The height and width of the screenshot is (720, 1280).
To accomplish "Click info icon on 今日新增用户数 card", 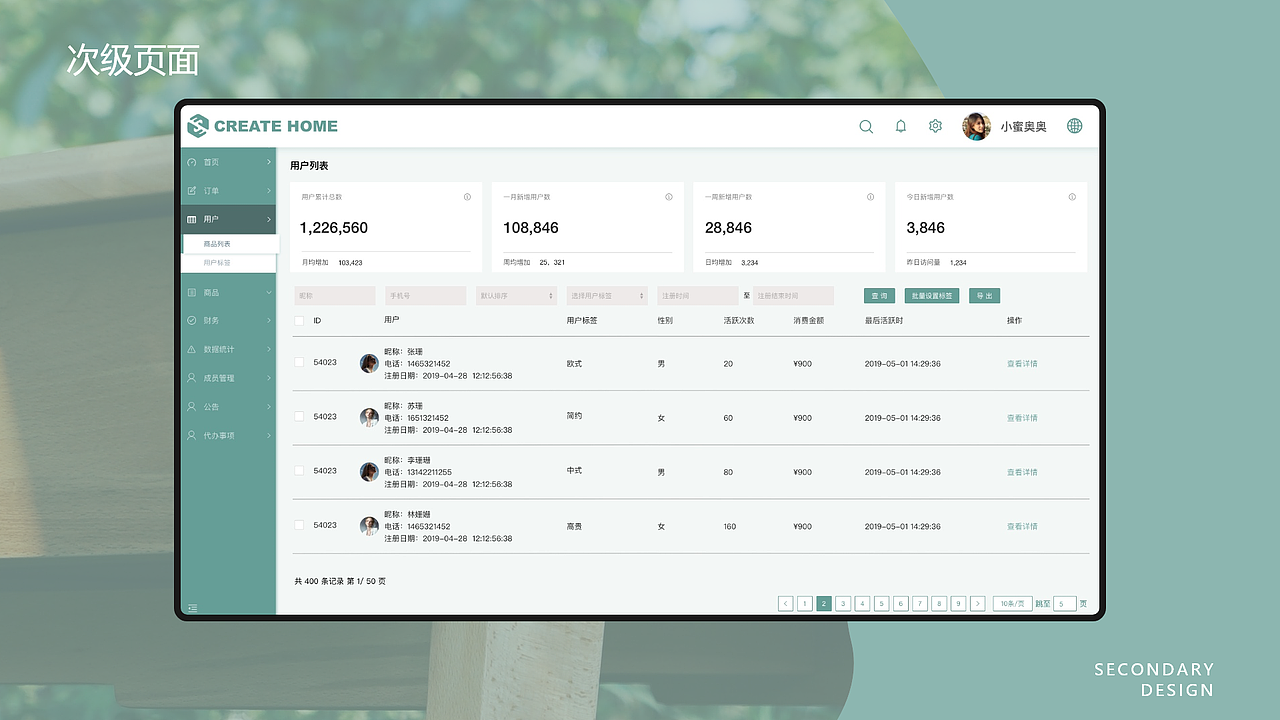I will pos(1072,197).
